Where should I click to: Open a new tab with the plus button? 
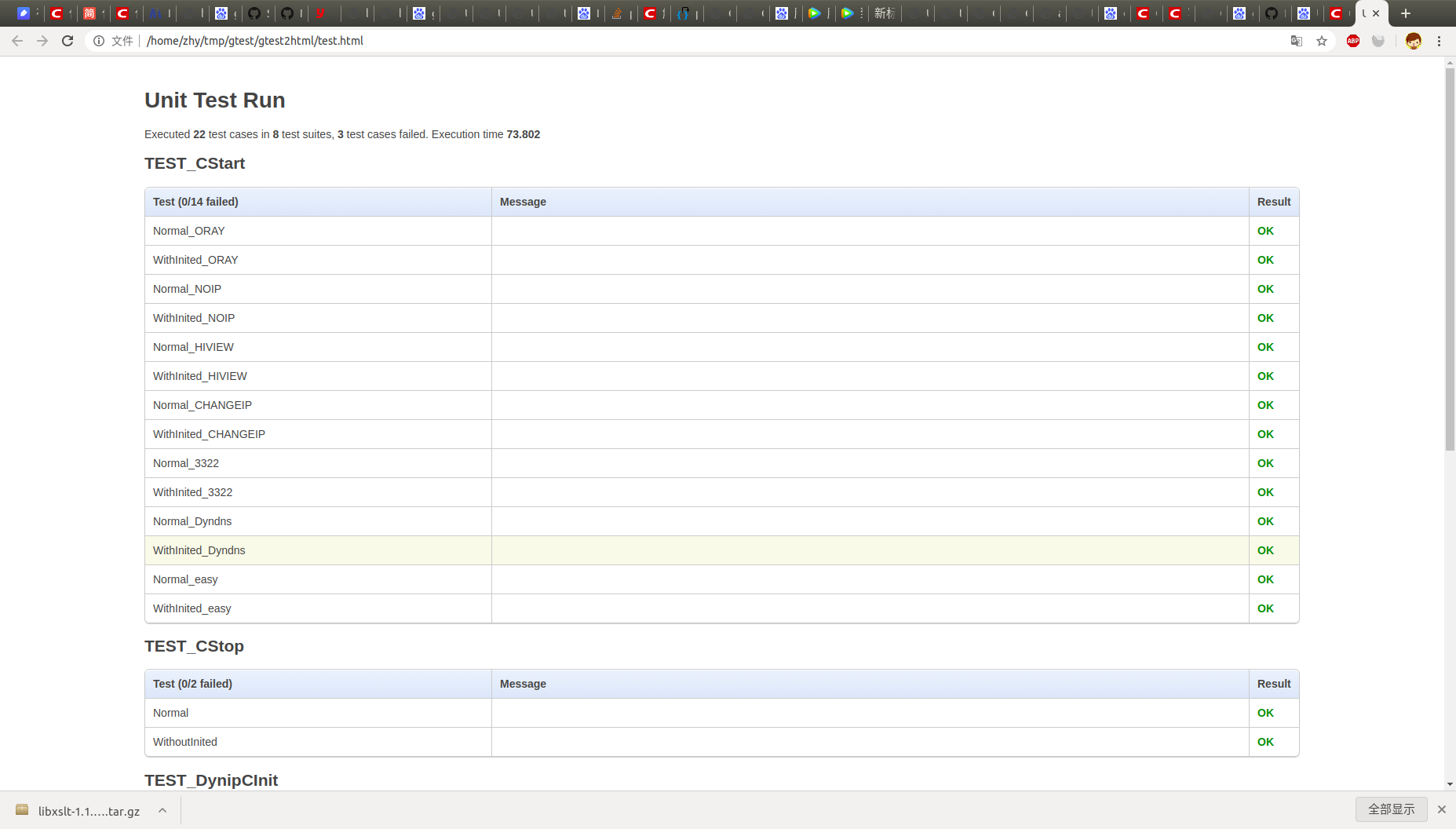tap(1406, 13)
